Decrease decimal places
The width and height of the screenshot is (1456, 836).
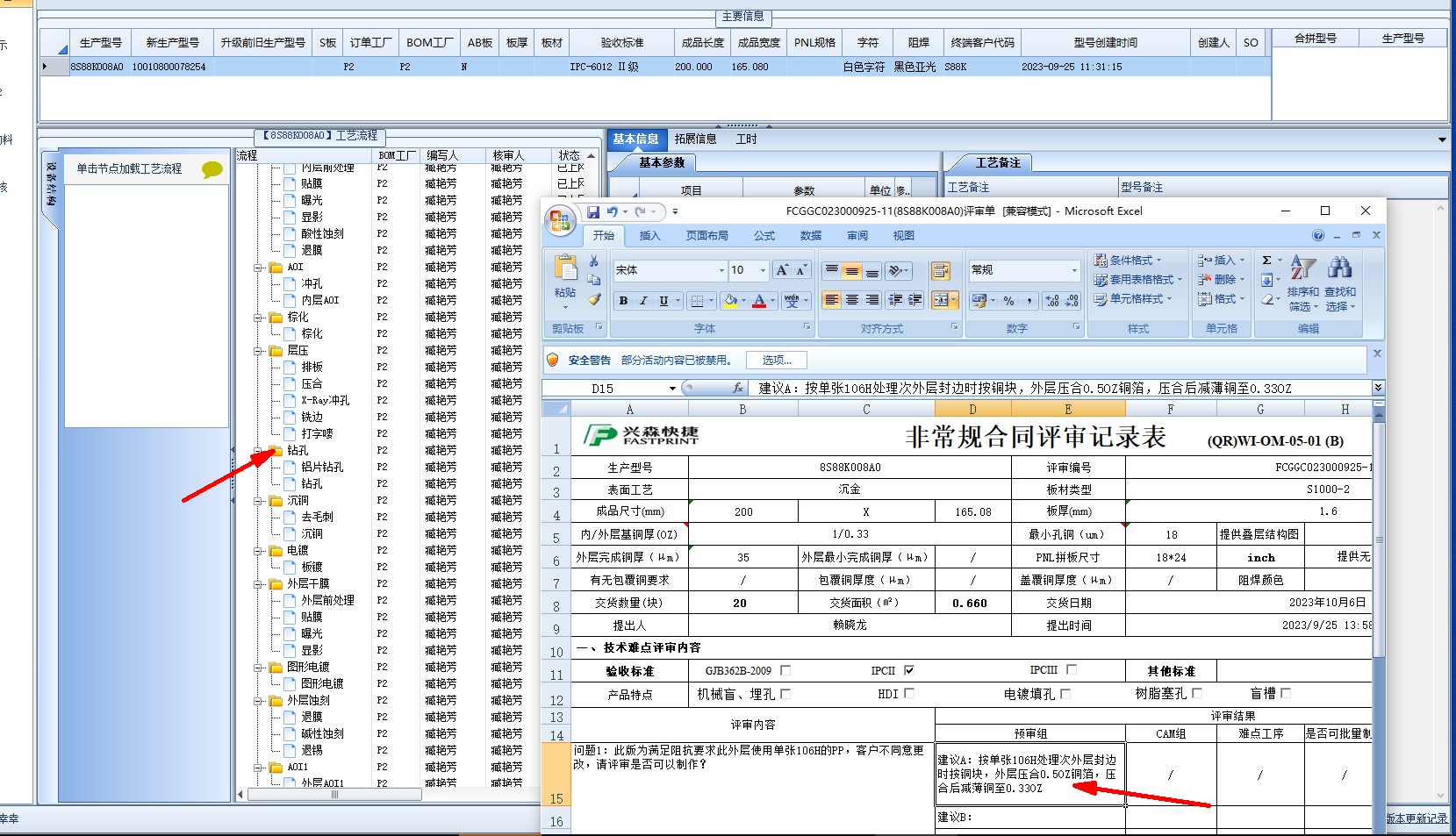1072,301
